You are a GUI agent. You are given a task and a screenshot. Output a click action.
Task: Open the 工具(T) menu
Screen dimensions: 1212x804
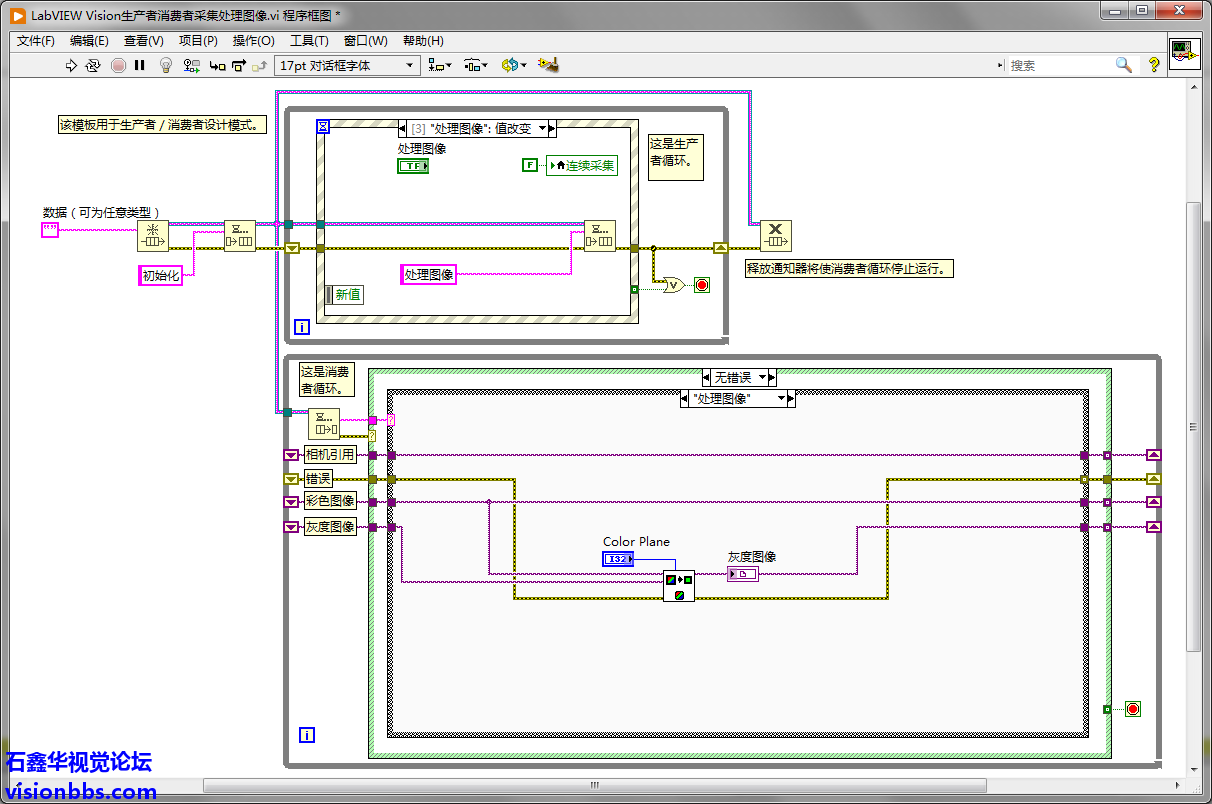pos(309,41)
